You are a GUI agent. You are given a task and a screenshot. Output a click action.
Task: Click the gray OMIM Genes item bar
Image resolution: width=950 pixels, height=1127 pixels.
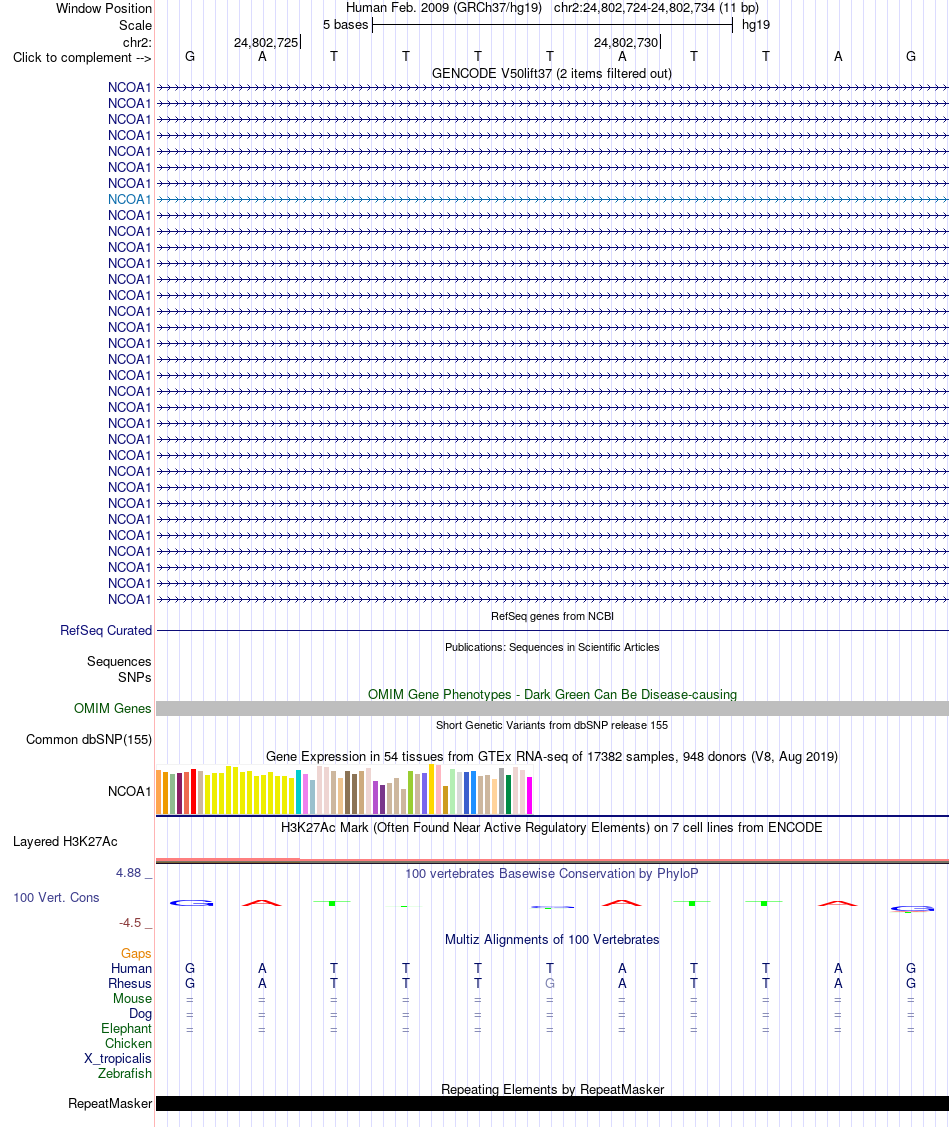[552, 709]
